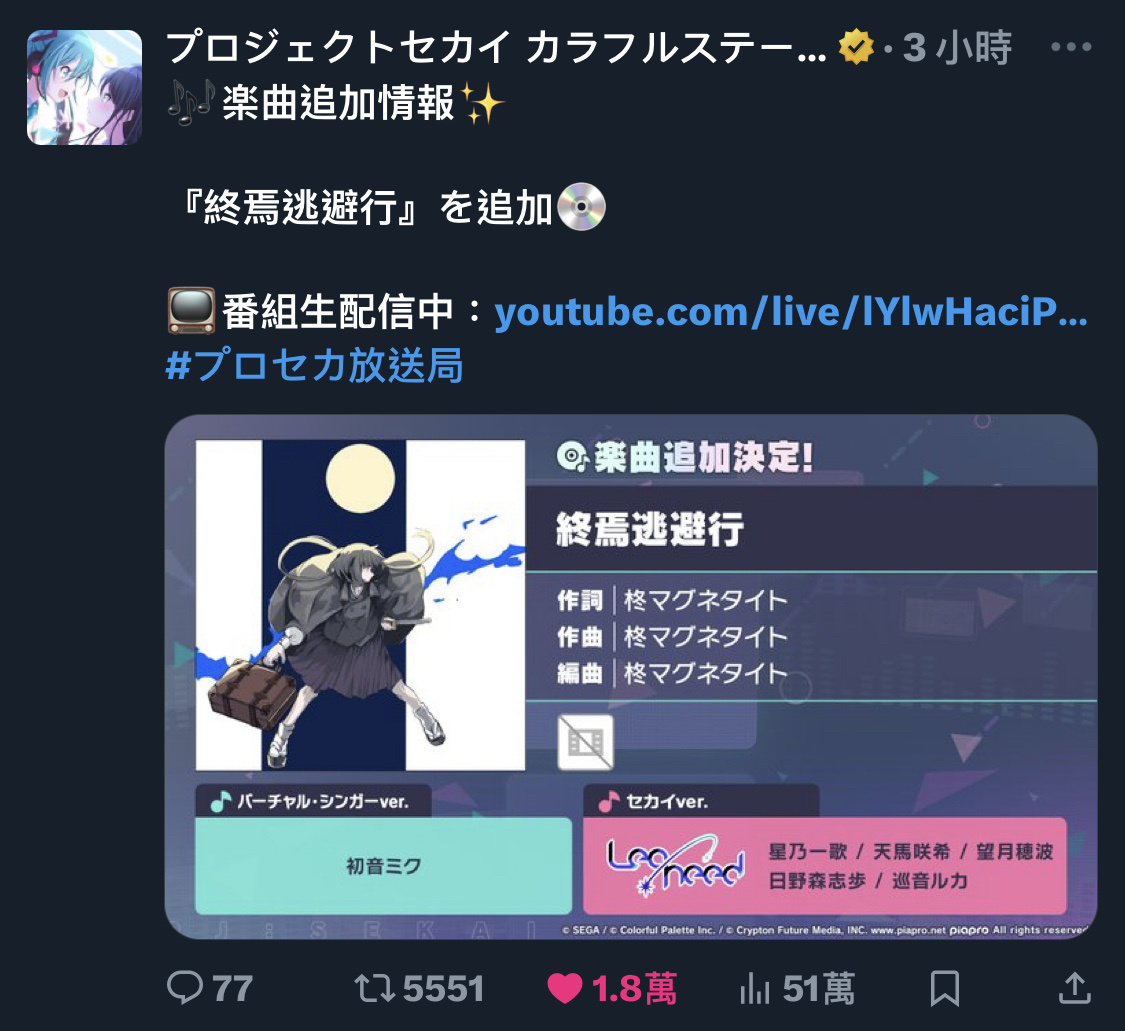
Task: Bookmark this post
Action: pos(944,988)
